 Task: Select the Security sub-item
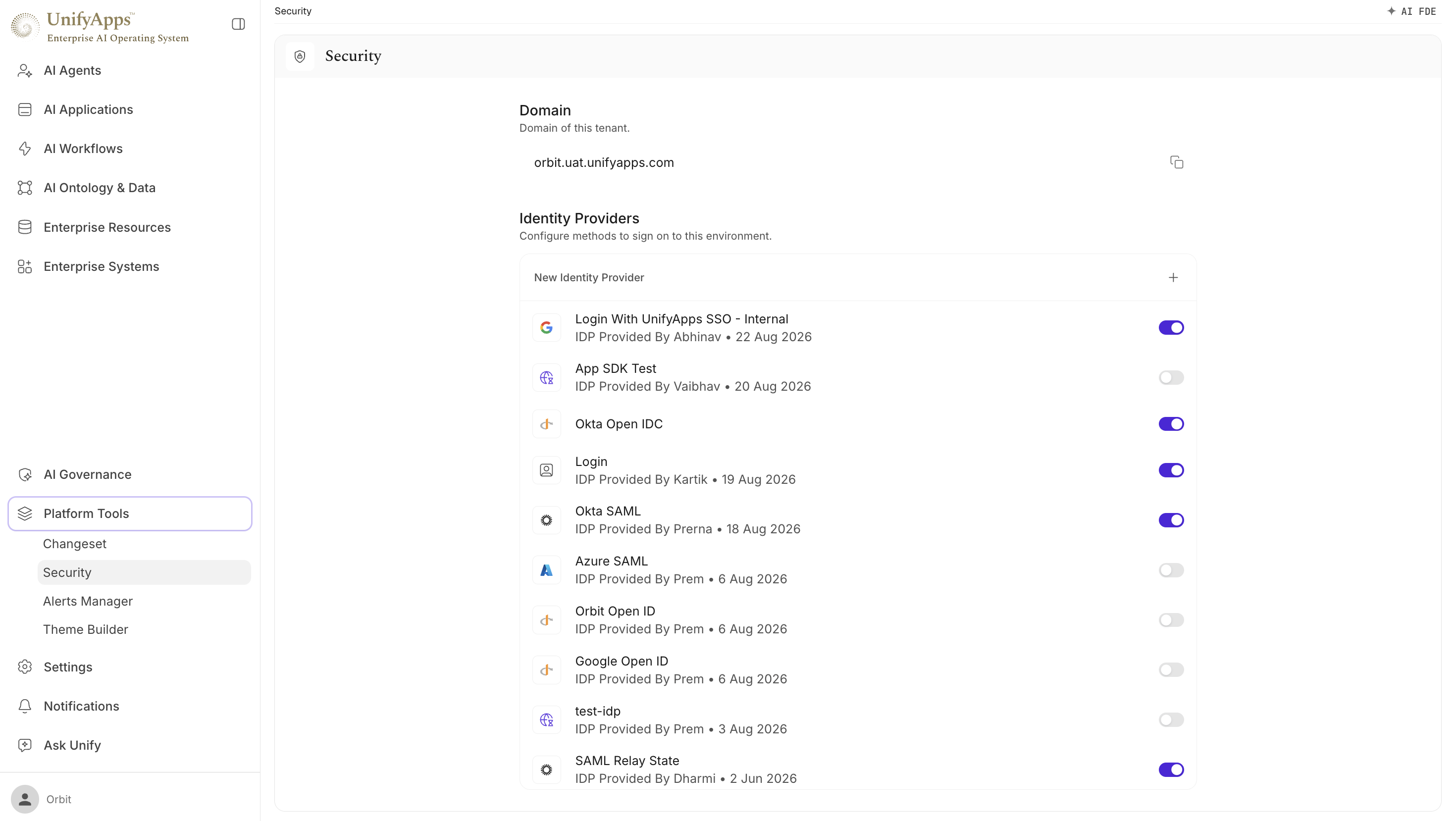(144, 572)
